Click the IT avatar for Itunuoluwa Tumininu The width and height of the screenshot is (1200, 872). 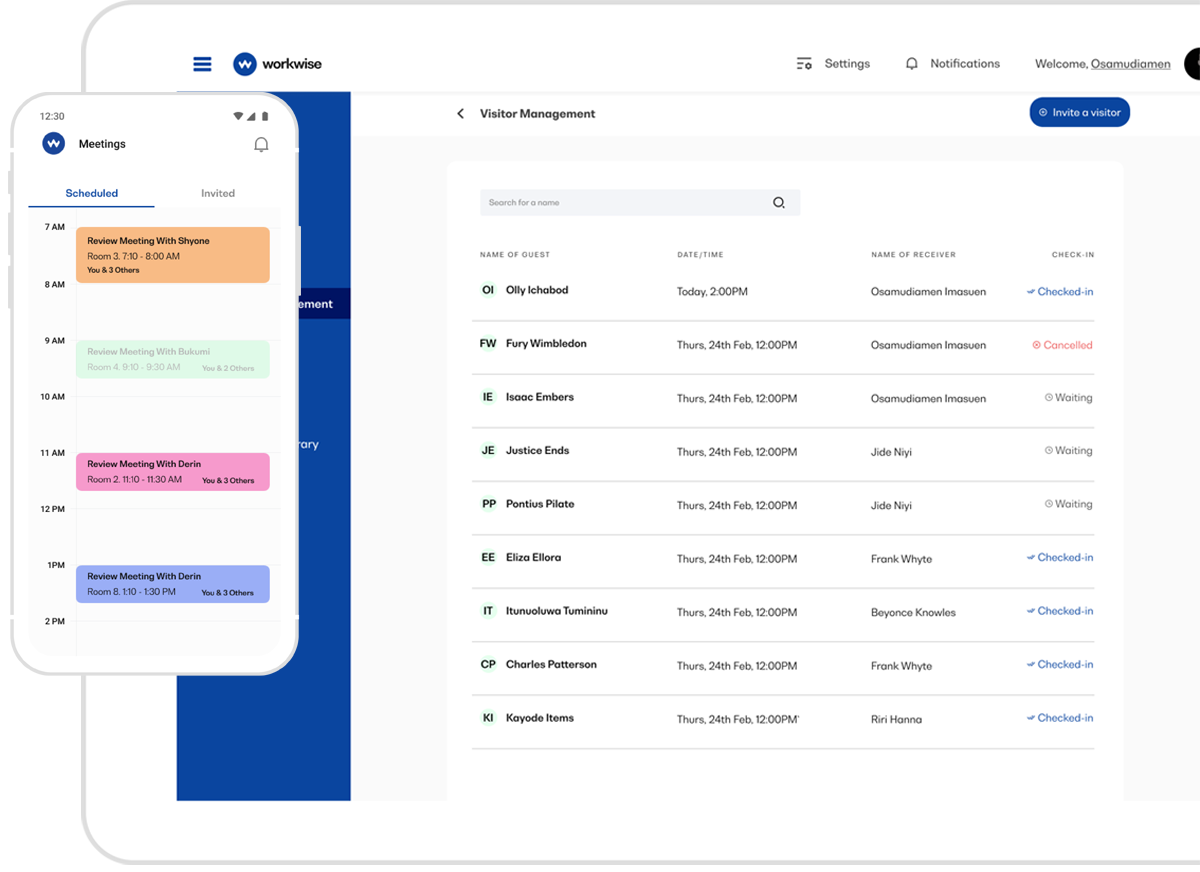point(488,611)
